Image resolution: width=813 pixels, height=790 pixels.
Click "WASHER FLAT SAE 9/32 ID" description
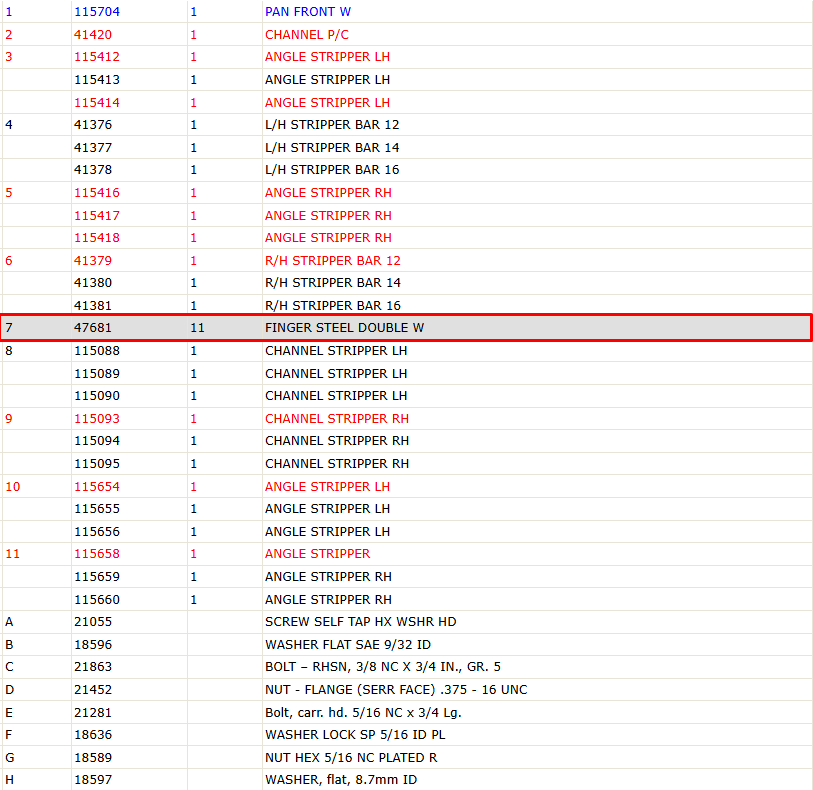(348, 645)
